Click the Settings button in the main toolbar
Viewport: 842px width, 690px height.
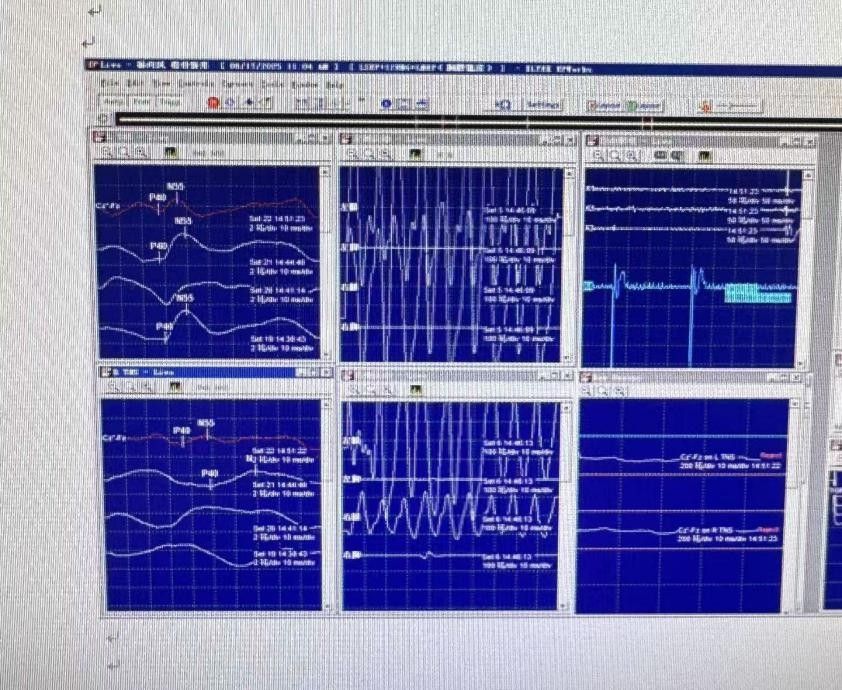tap(543, 105)
